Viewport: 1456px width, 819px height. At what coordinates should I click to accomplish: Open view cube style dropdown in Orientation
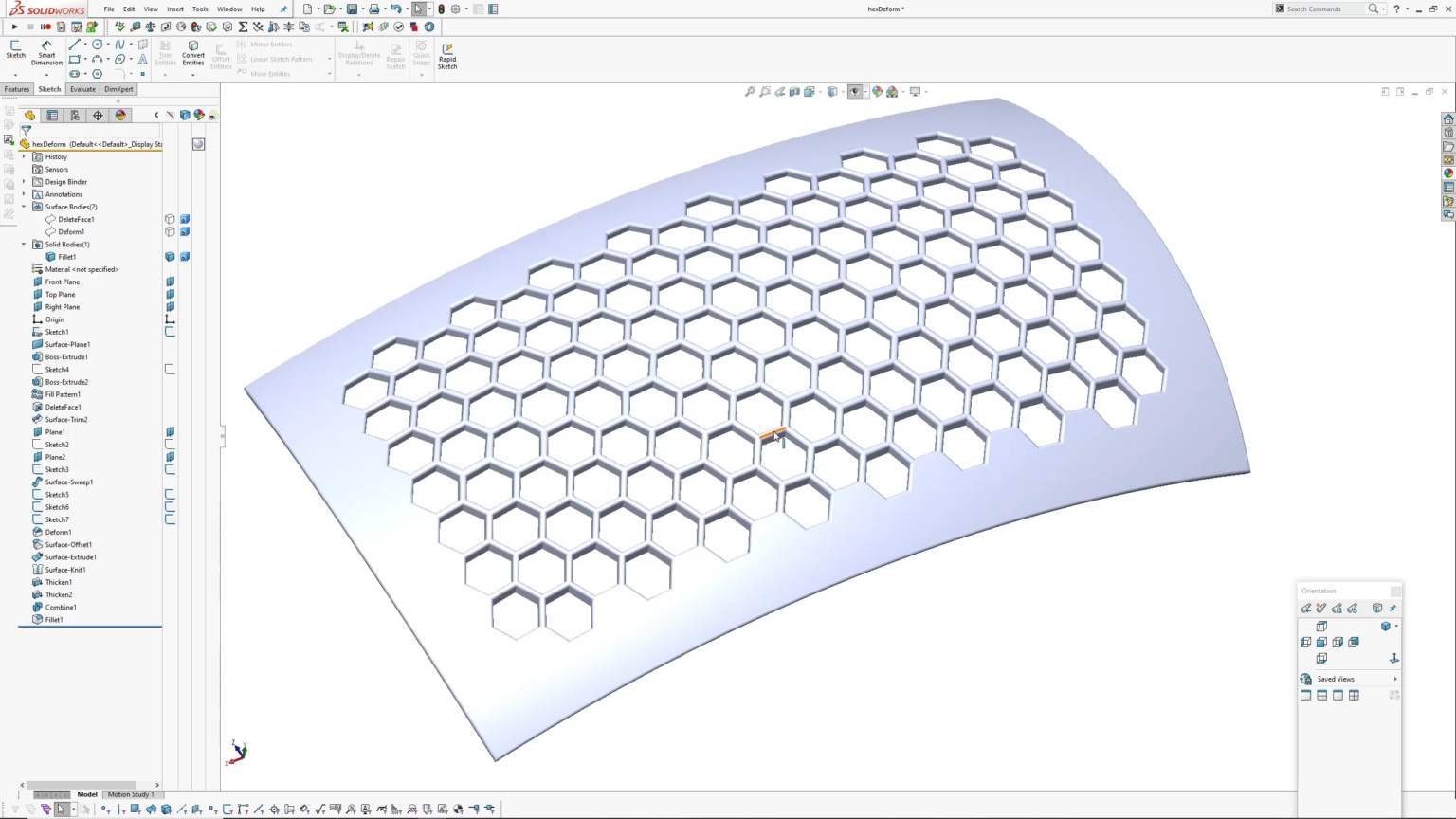pos(1396,627)
